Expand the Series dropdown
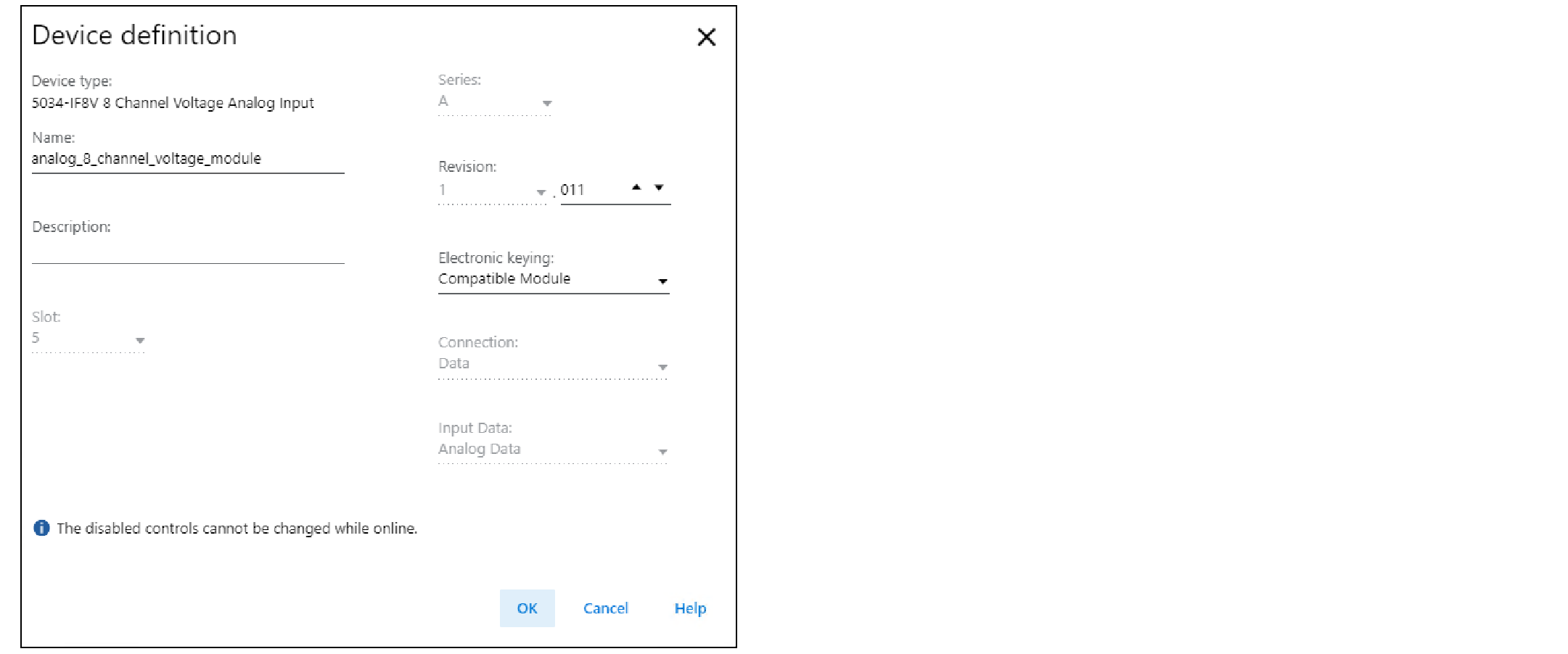1568x654 pixels. pos(547,104)
